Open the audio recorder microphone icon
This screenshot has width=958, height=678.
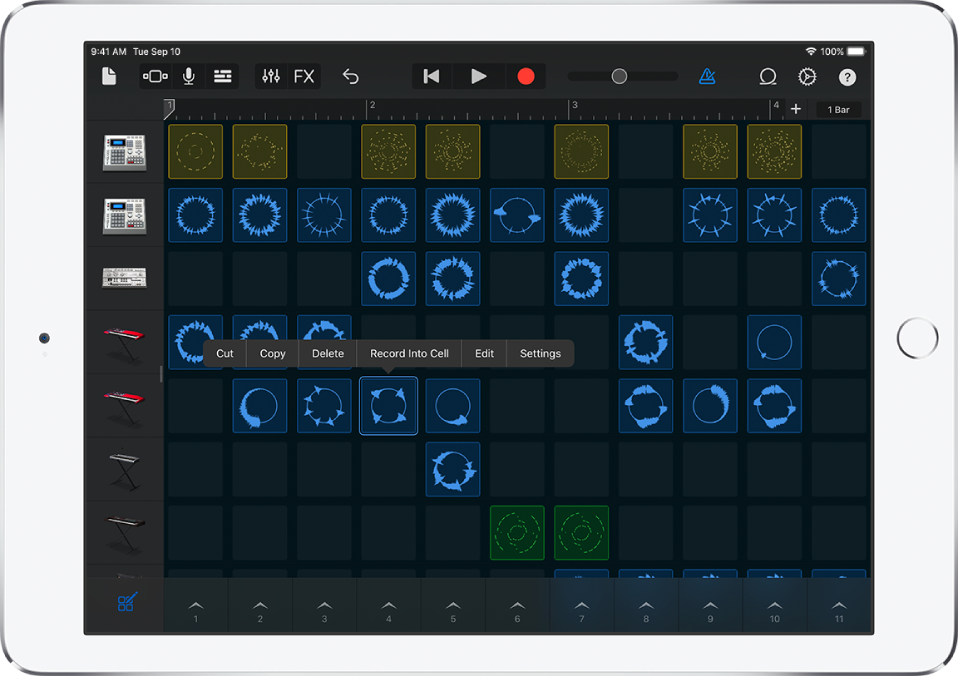(188, 76)
